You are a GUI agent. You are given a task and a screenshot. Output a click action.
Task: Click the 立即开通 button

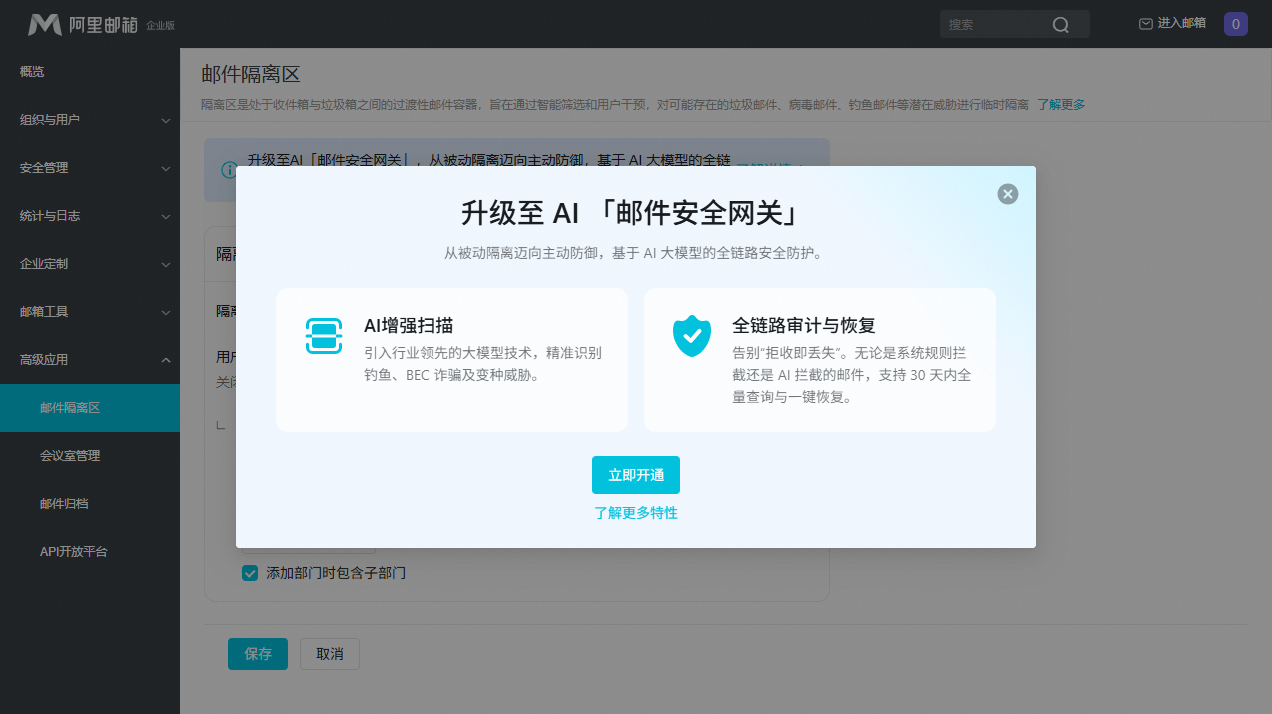(x=636, y=475)
